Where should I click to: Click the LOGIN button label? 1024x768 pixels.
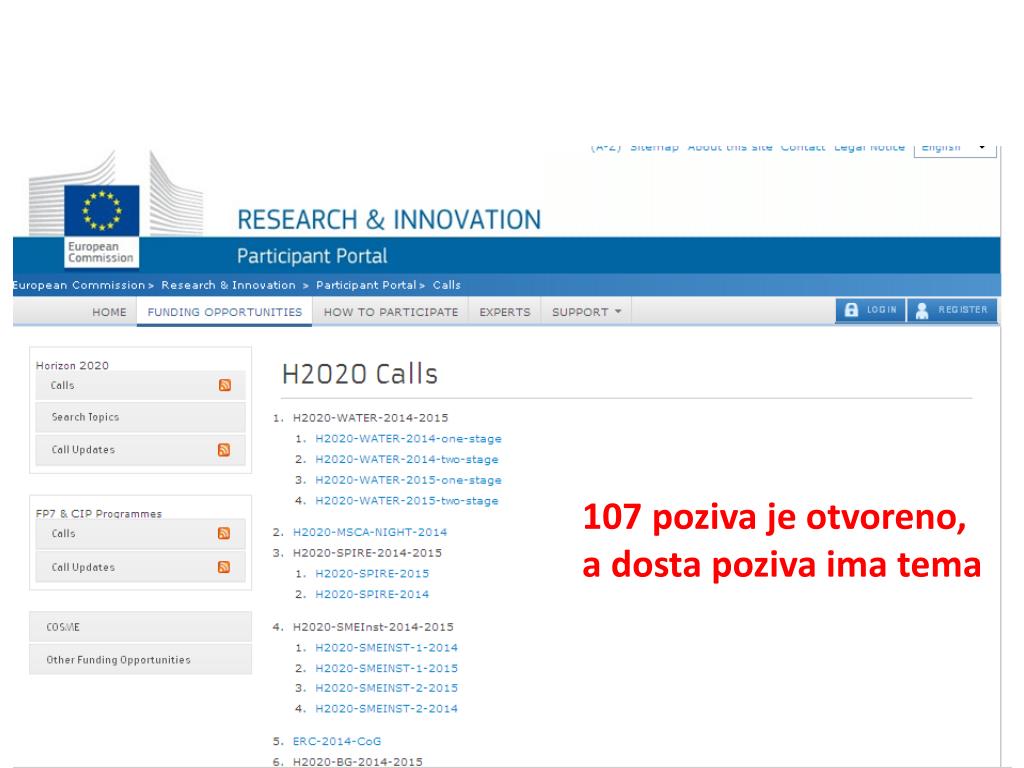(882, 310)
